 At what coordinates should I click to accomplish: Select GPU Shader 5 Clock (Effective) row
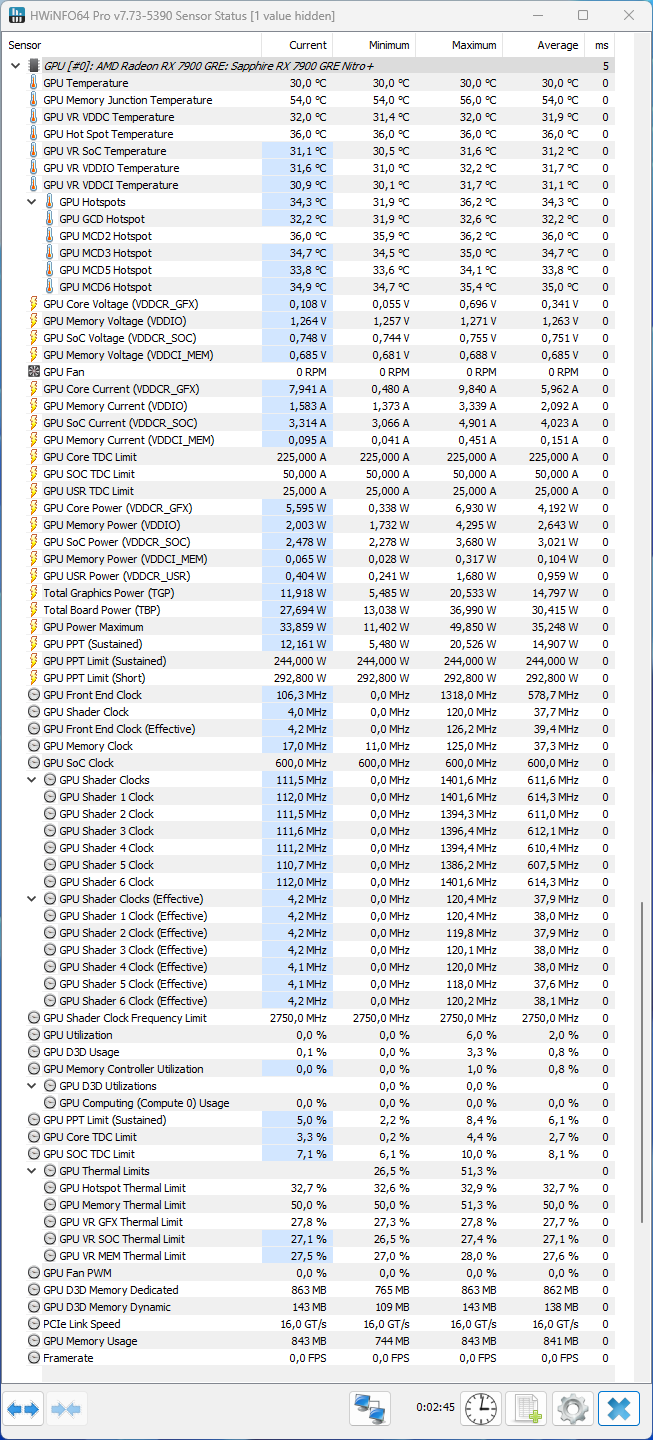pyautogui.click(x=308, y=984)
